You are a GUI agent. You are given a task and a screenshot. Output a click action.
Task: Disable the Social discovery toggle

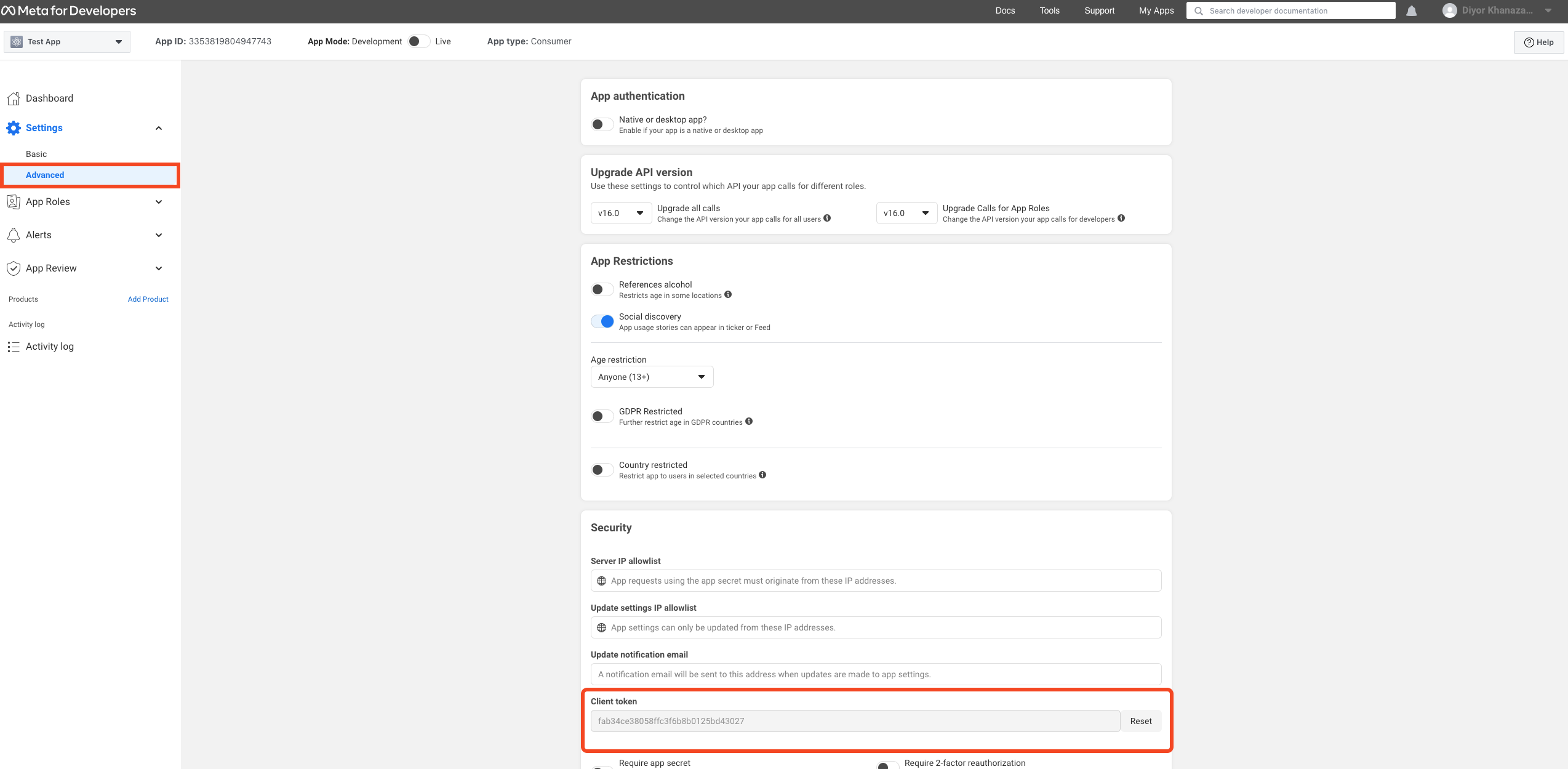(602, 321)
